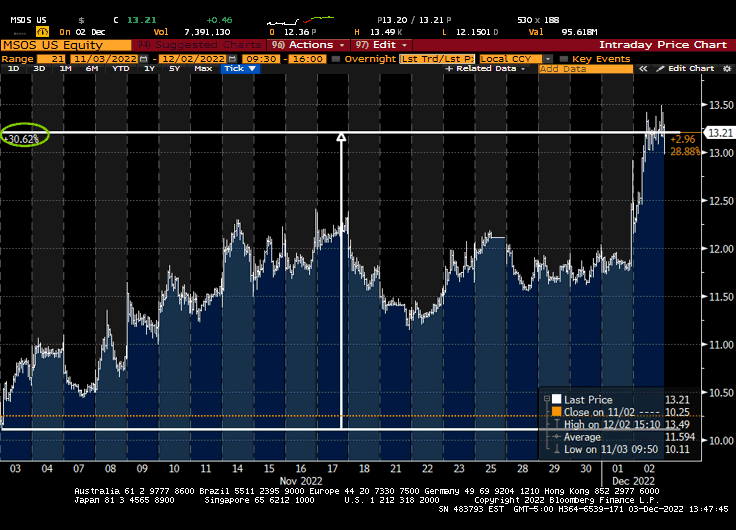This screenshot has width=736, height=530.
Task: Click the Lst Trd/Lst P field
Action: (437, 59)
